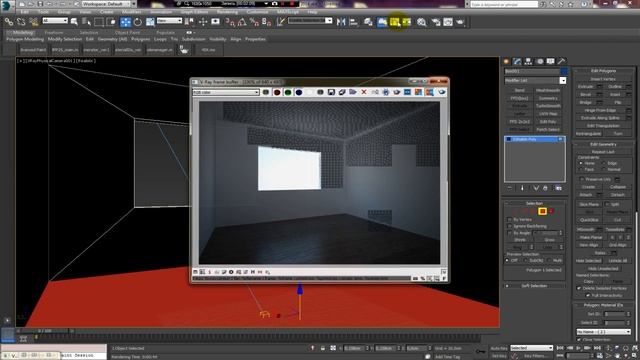The width and height of the screenshot is (640, 360).
Task: Select Element sub-object level icon
Action: click(x=551, y=211)
